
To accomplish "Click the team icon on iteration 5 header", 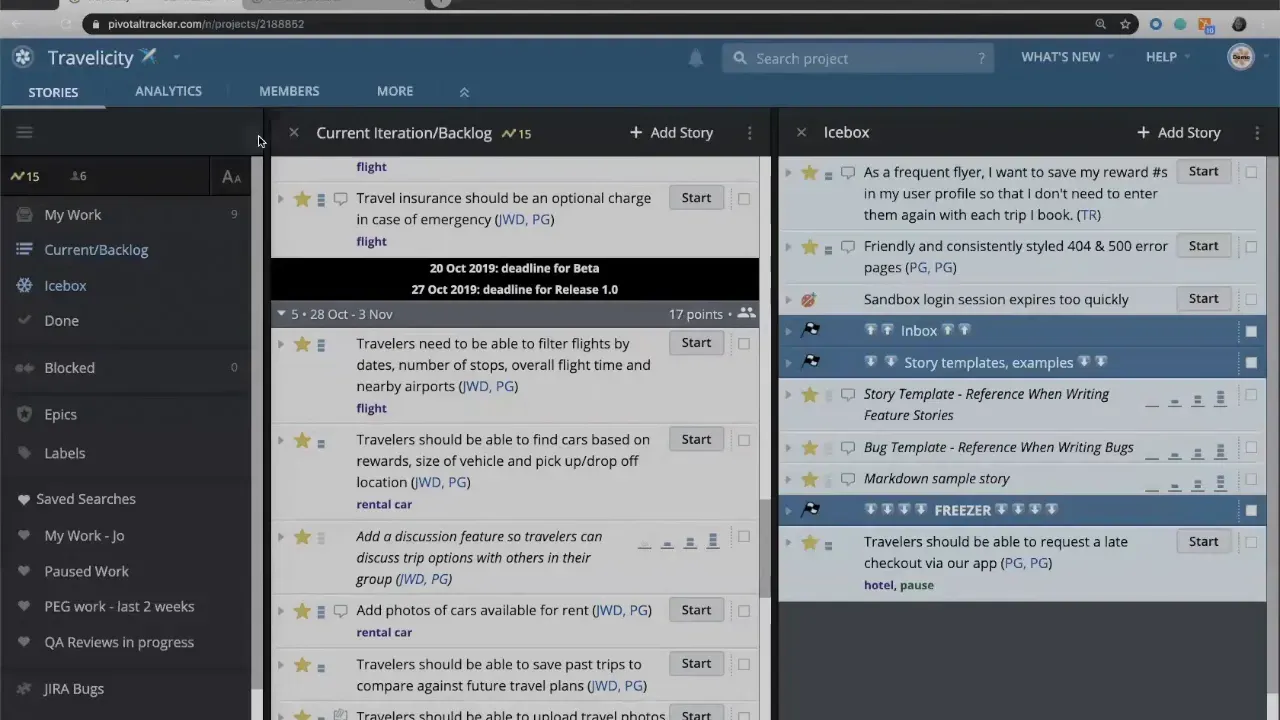I will point(746,314).
